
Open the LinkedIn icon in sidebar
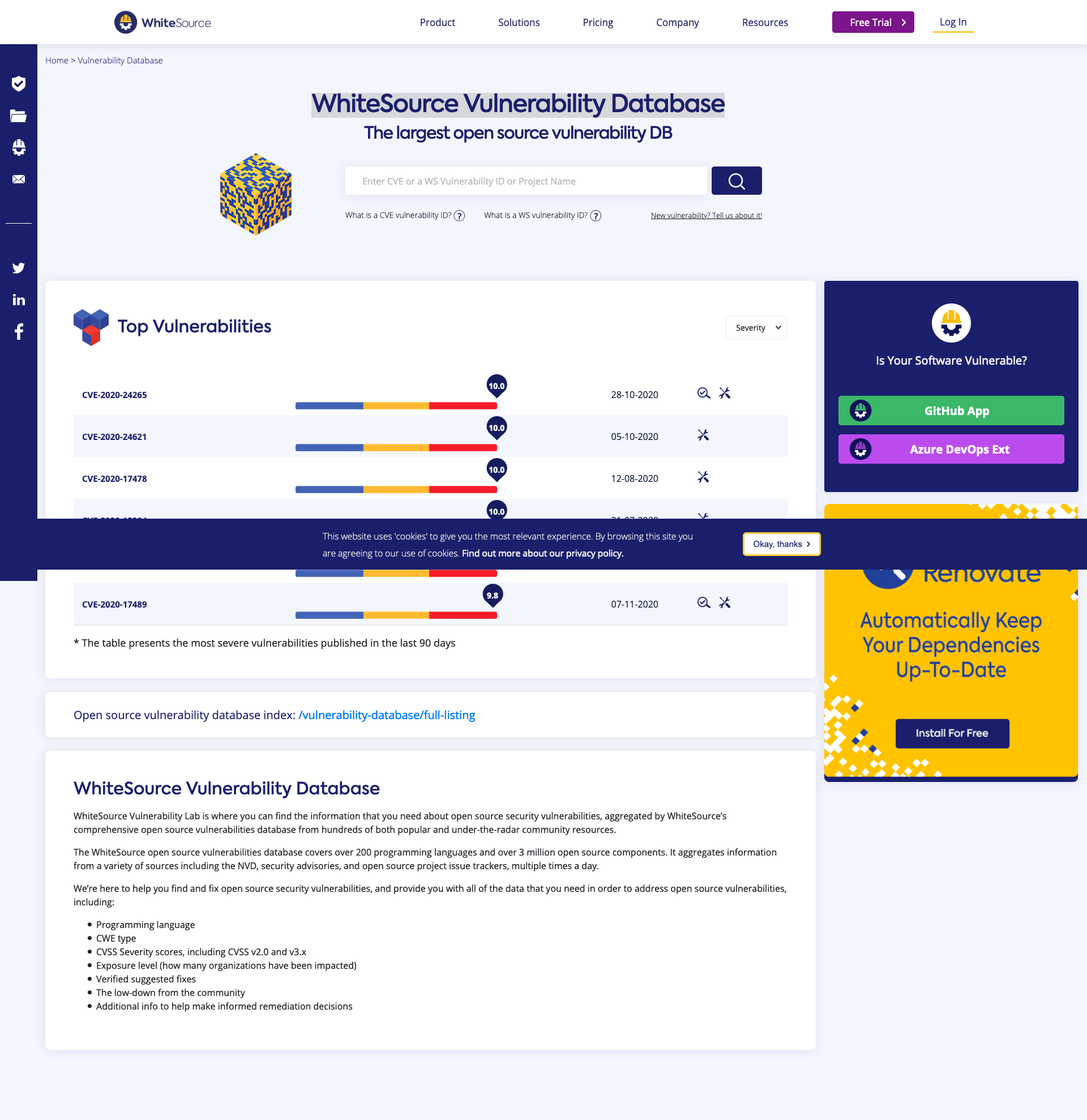pyautogui.click(x=18, y=300)
